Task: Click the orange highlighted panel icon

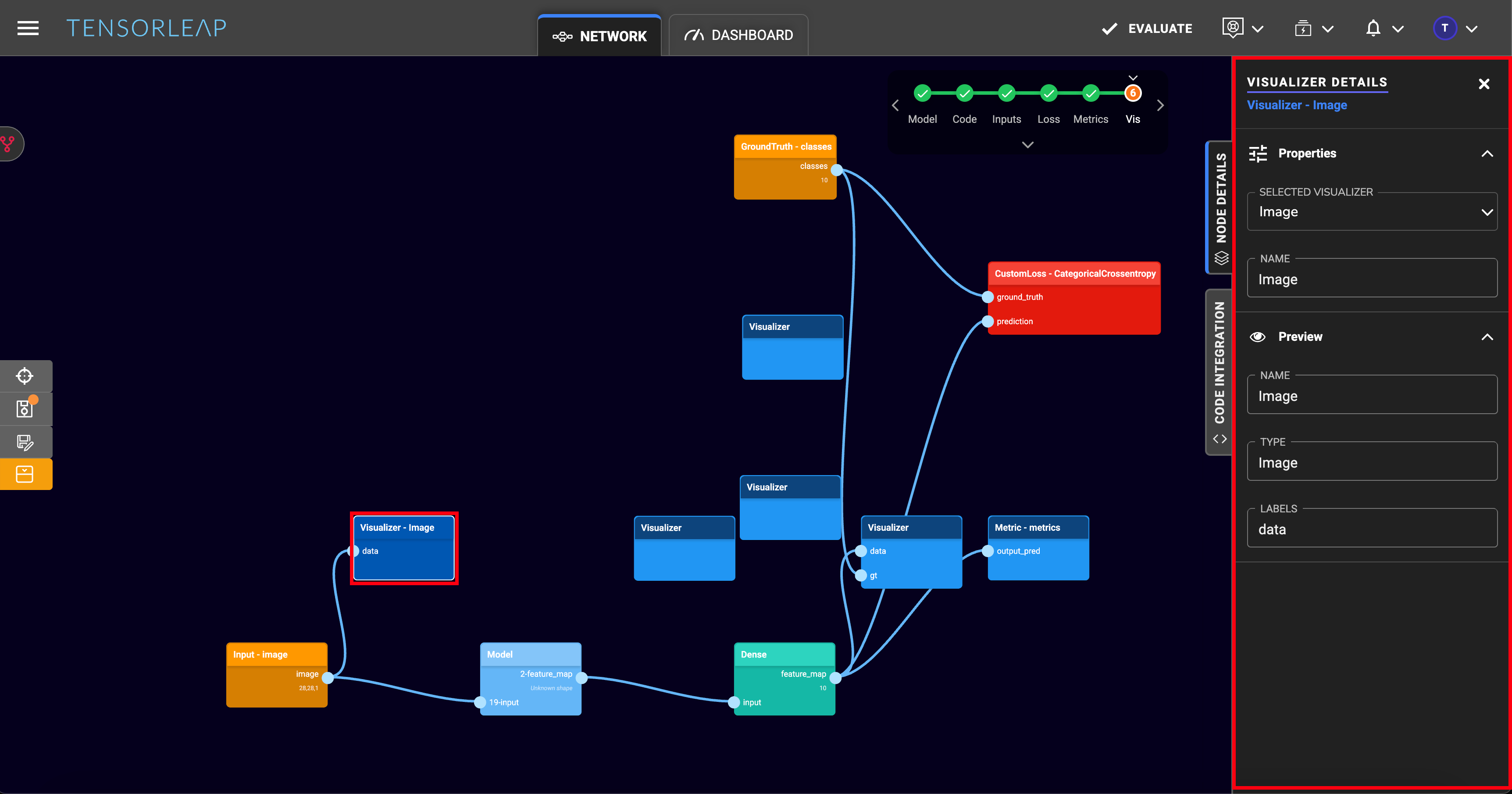Action: point(25,475)
